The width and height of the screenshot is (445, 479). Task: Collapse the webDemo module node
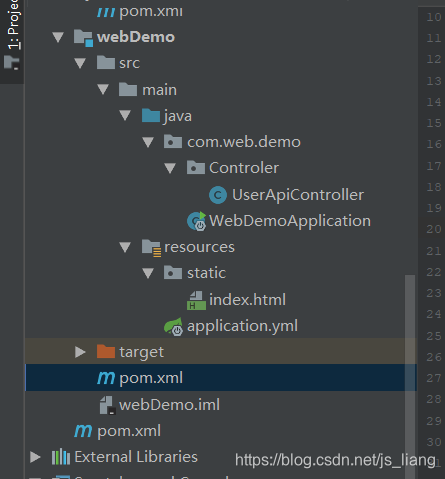pos(58,37)
